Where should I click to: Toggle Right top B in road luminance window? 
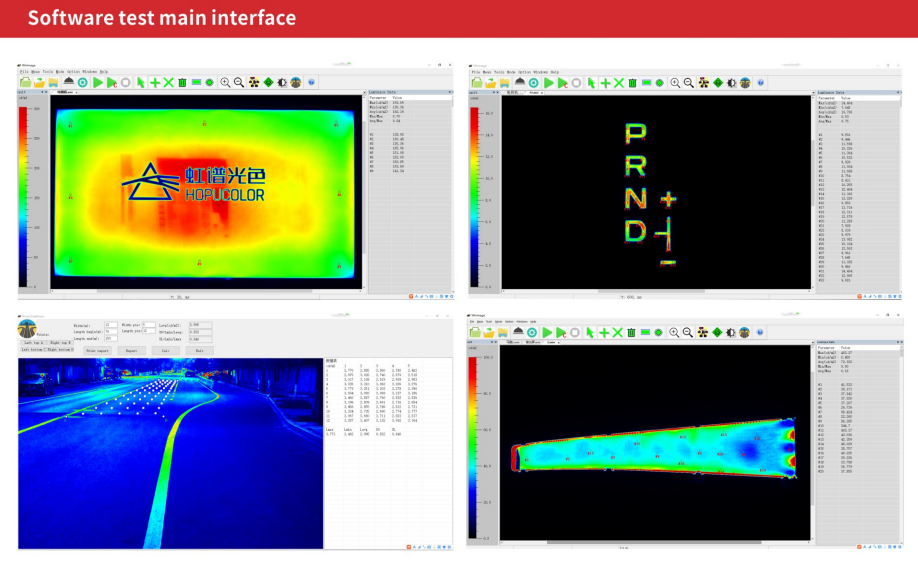(60, 343)
